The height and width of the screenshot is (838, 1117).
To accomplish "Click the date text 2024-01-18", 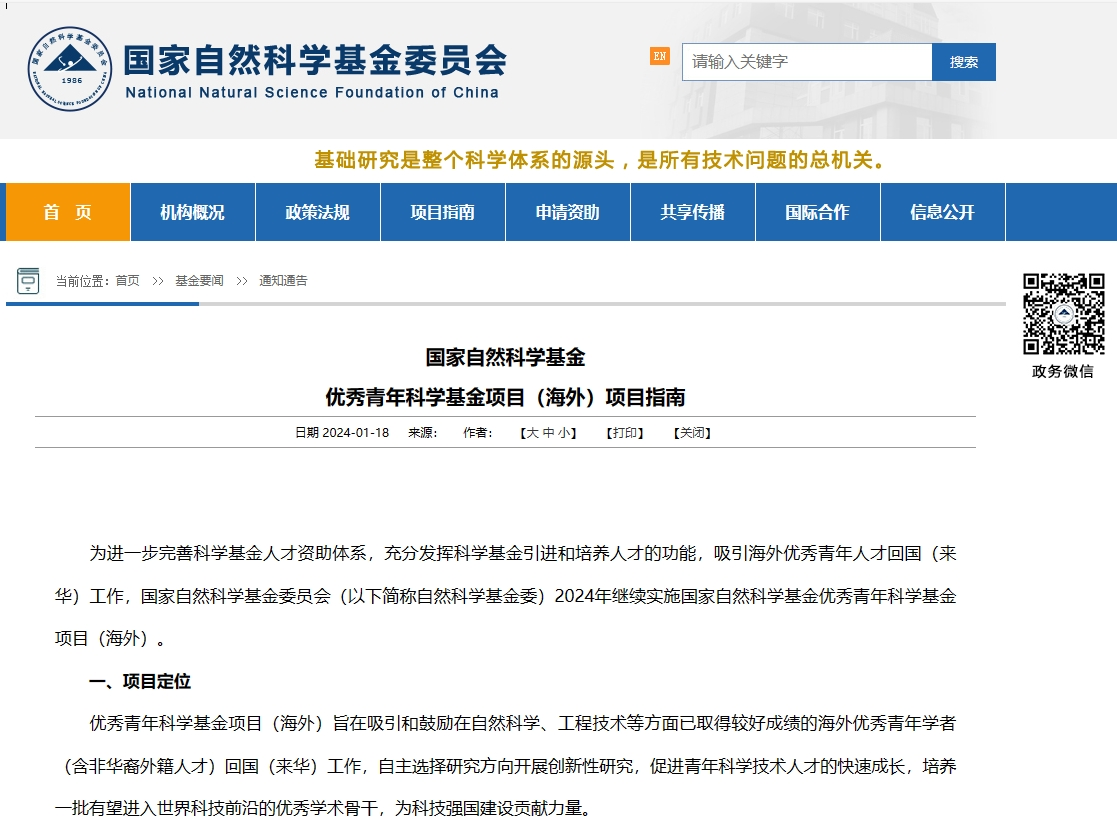I will (355, 433).
